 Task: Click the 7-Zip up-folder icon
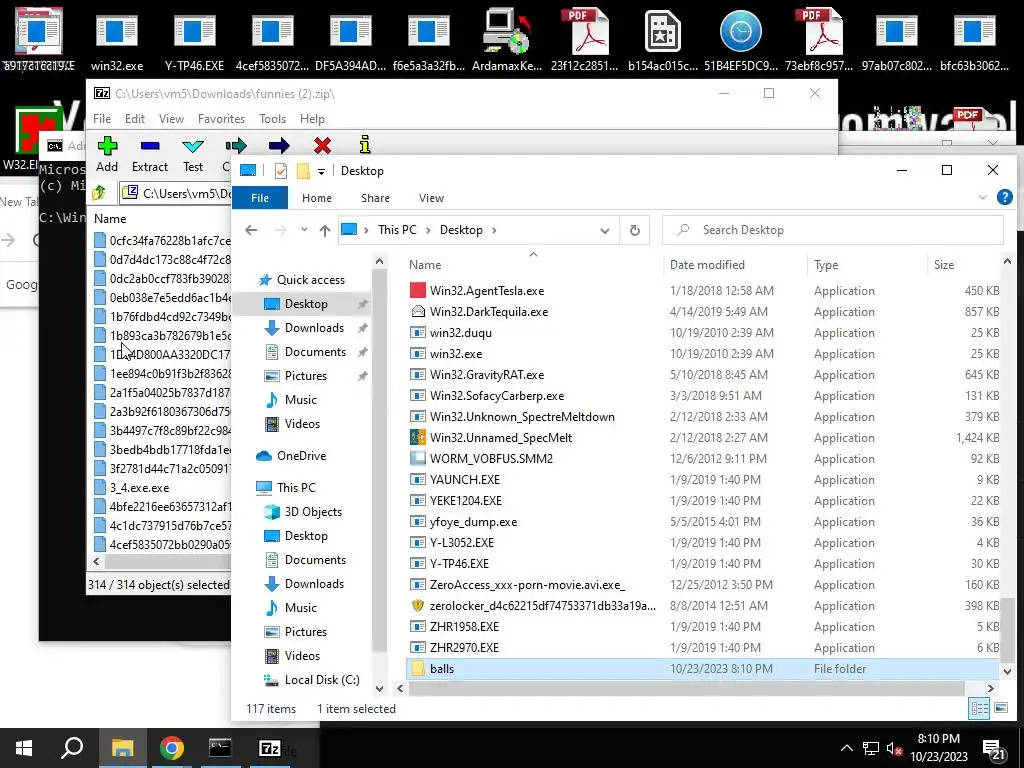tap(99, 193)
